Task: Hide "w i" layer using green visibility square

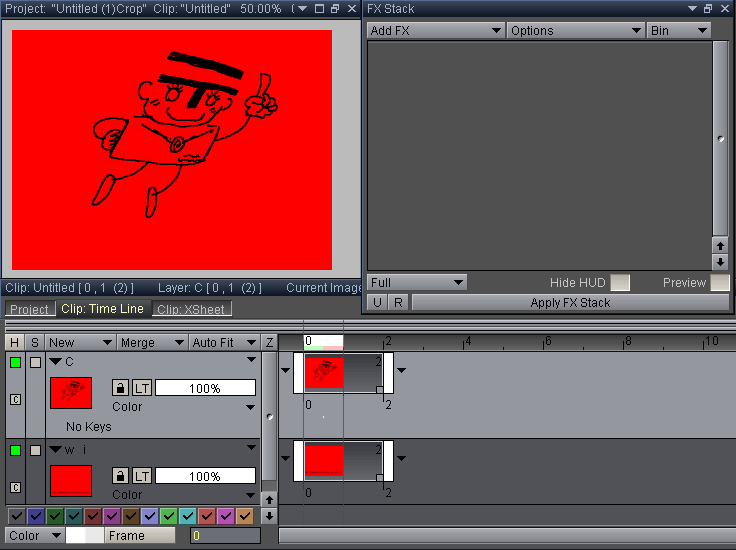Action: pos(15,451)
